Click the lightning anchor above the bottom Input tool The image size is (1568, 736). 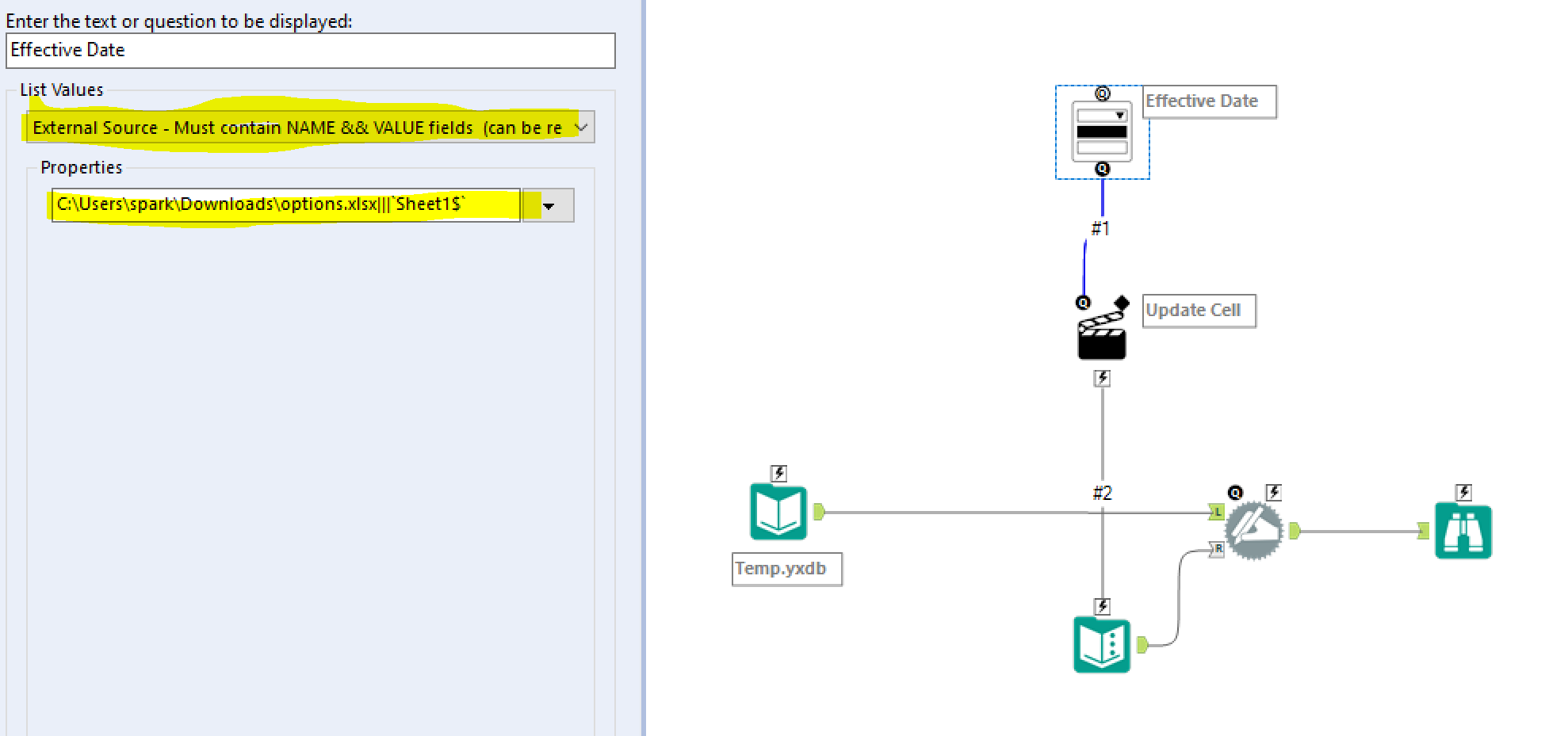click(x=1102, y=605)
